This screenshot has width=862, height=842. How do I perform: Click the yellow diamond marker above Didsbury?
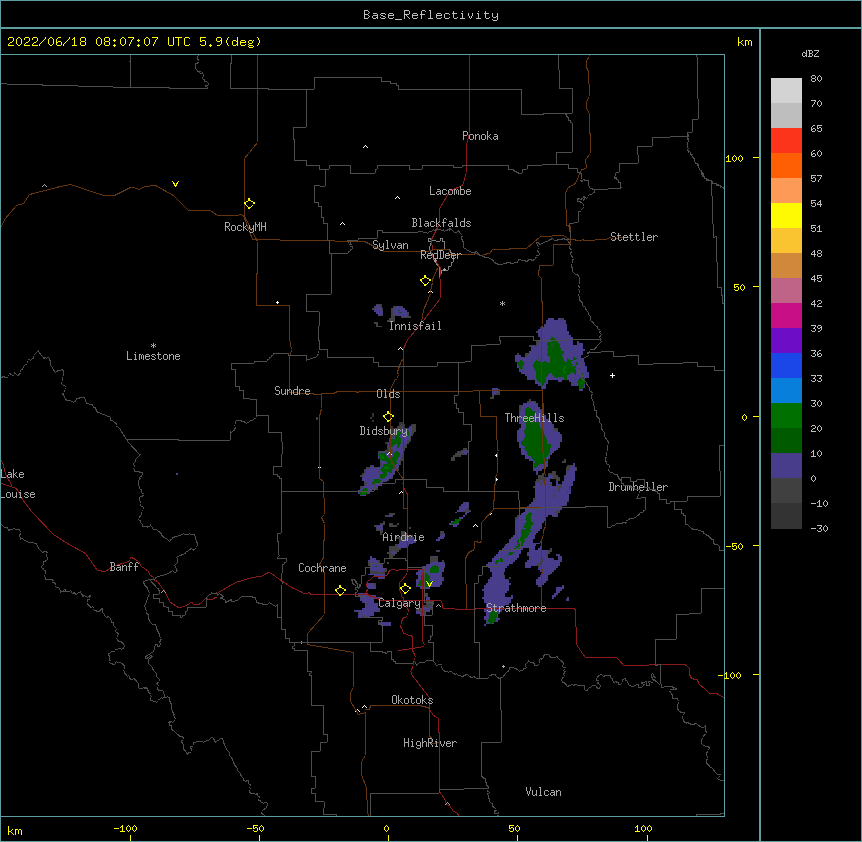point(388,417)
